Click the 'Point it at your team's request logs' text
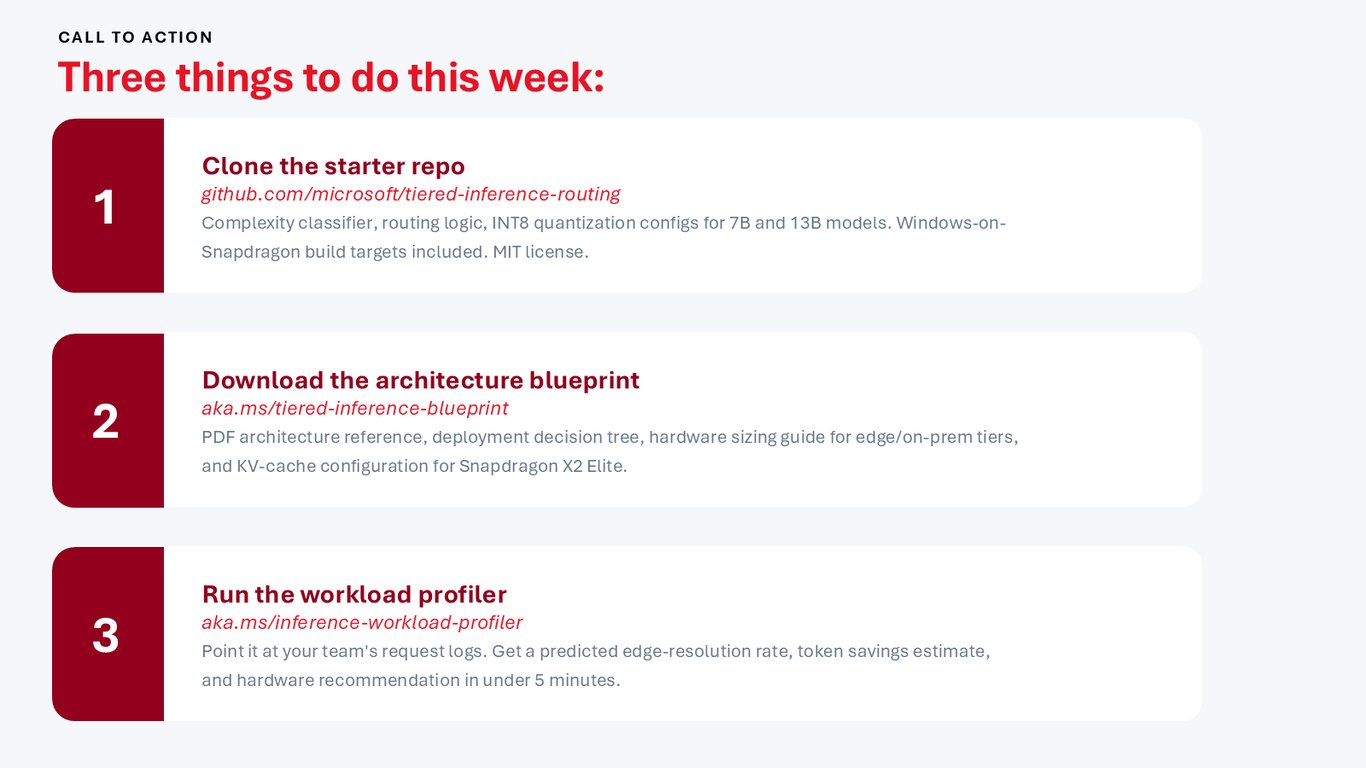 (x=344, y=651)
